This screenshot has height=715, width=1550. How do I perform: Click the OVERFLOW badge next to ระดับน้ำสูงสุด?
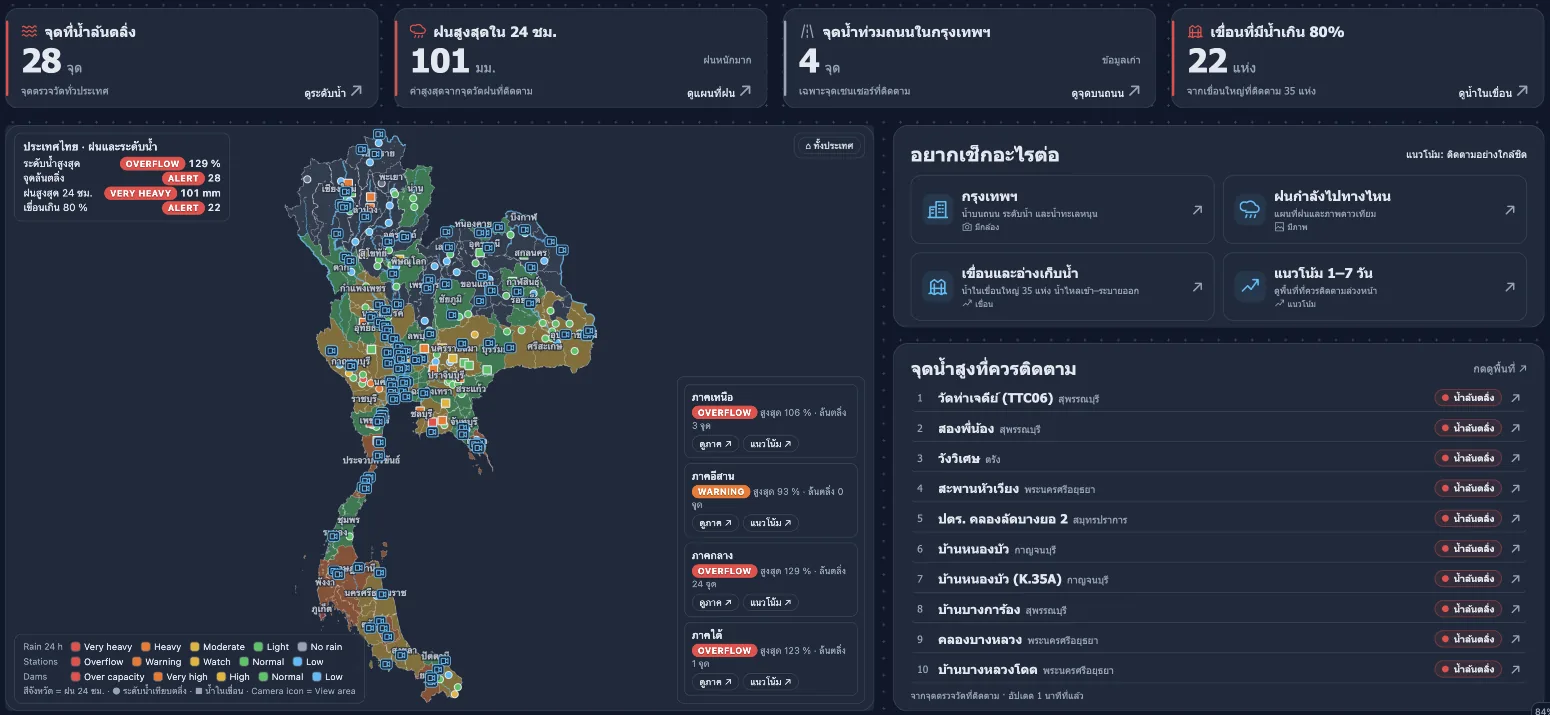pos(152,163)
